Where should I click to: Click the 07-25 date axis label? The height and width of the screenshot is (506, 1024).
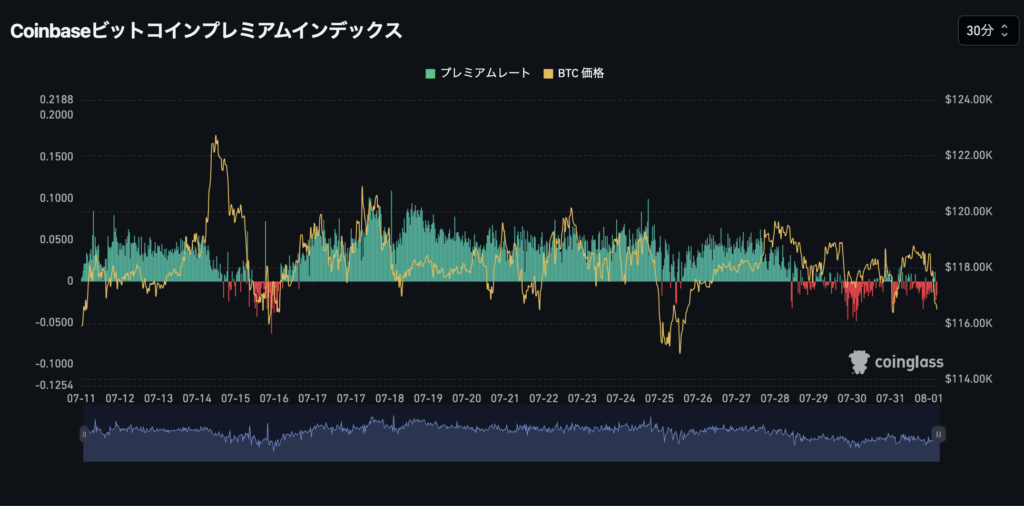tap(659, 398)
